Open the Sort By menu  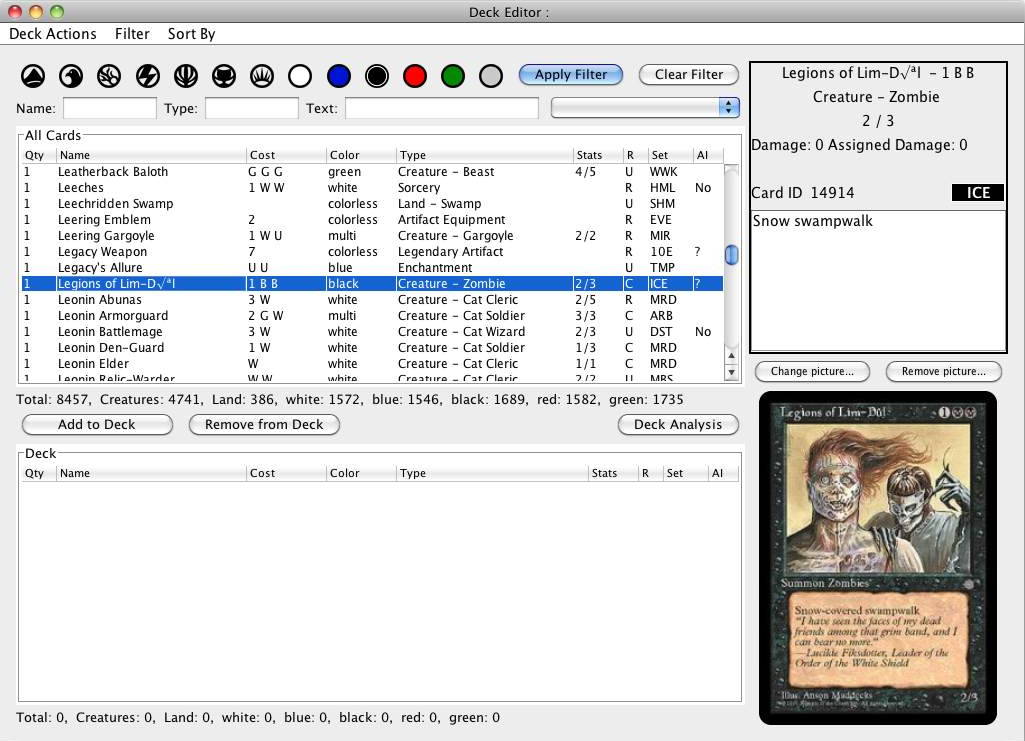[191, 34]
